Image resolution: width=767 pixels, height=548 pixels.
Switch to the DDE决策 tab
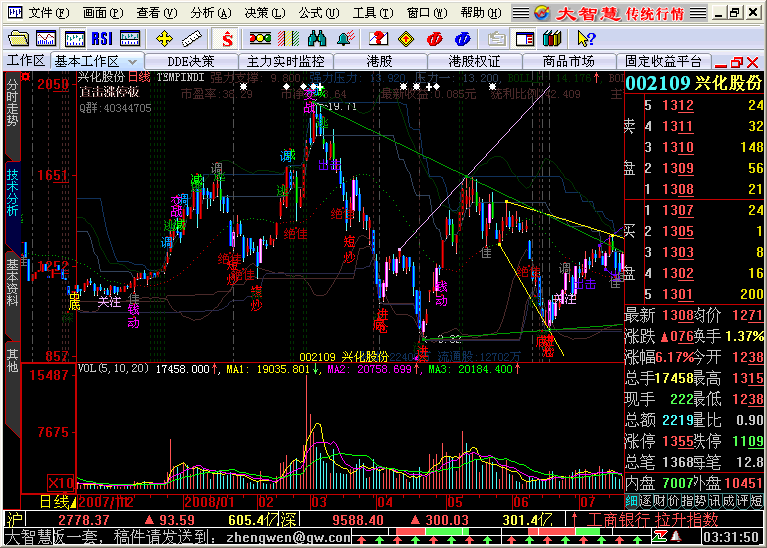[191, 62]
